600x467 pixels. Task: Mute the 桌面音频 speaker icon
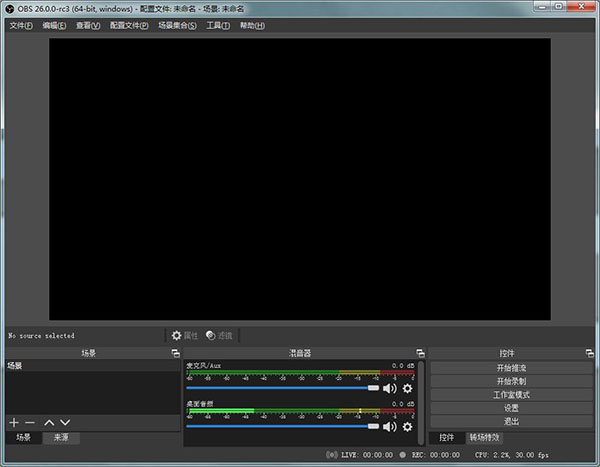pyautogui.click(x=390, y=426)
